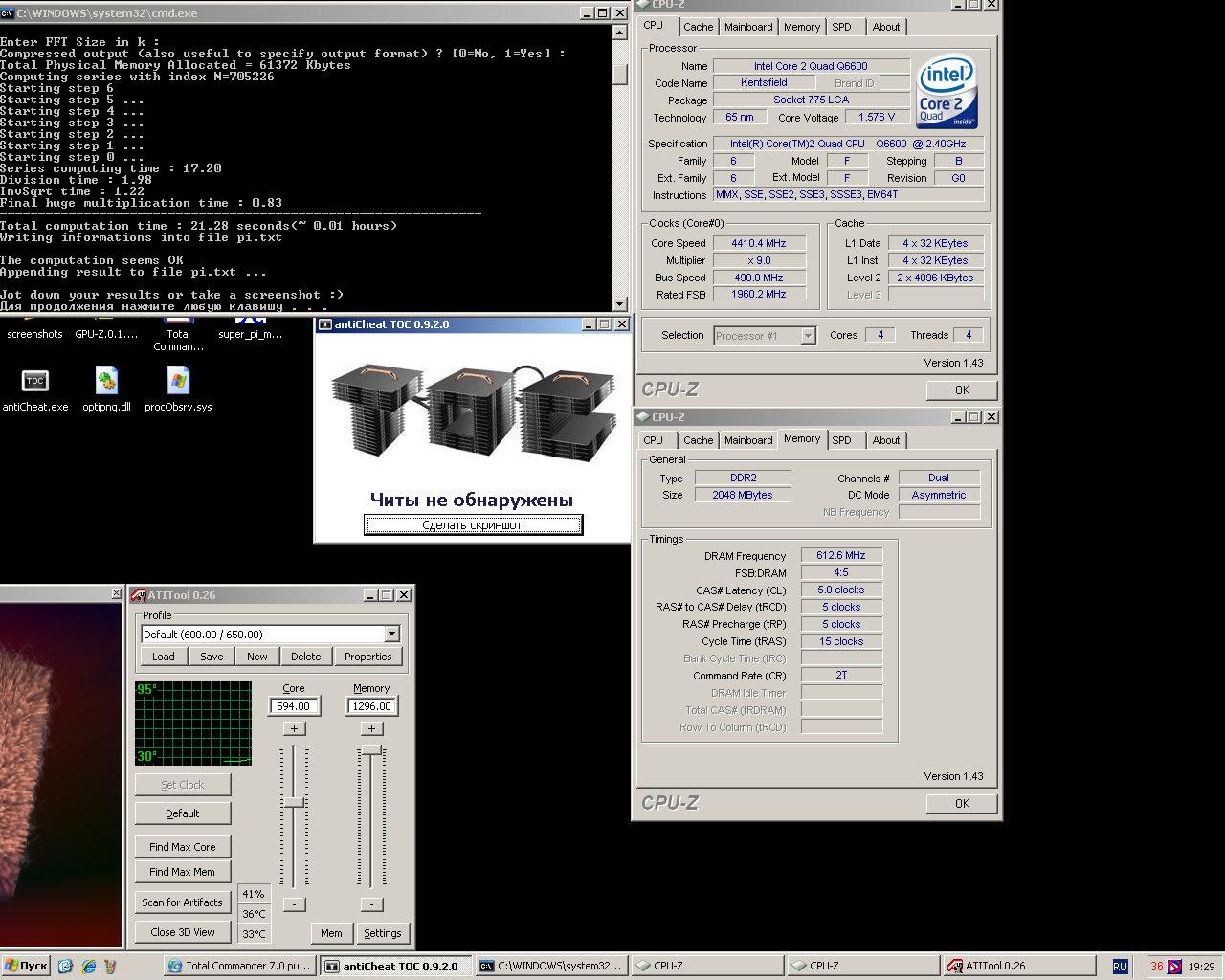Viewport: 1225px width, 980px height.
Task: Click ATITool title bar icon
Action: point(139,594)
